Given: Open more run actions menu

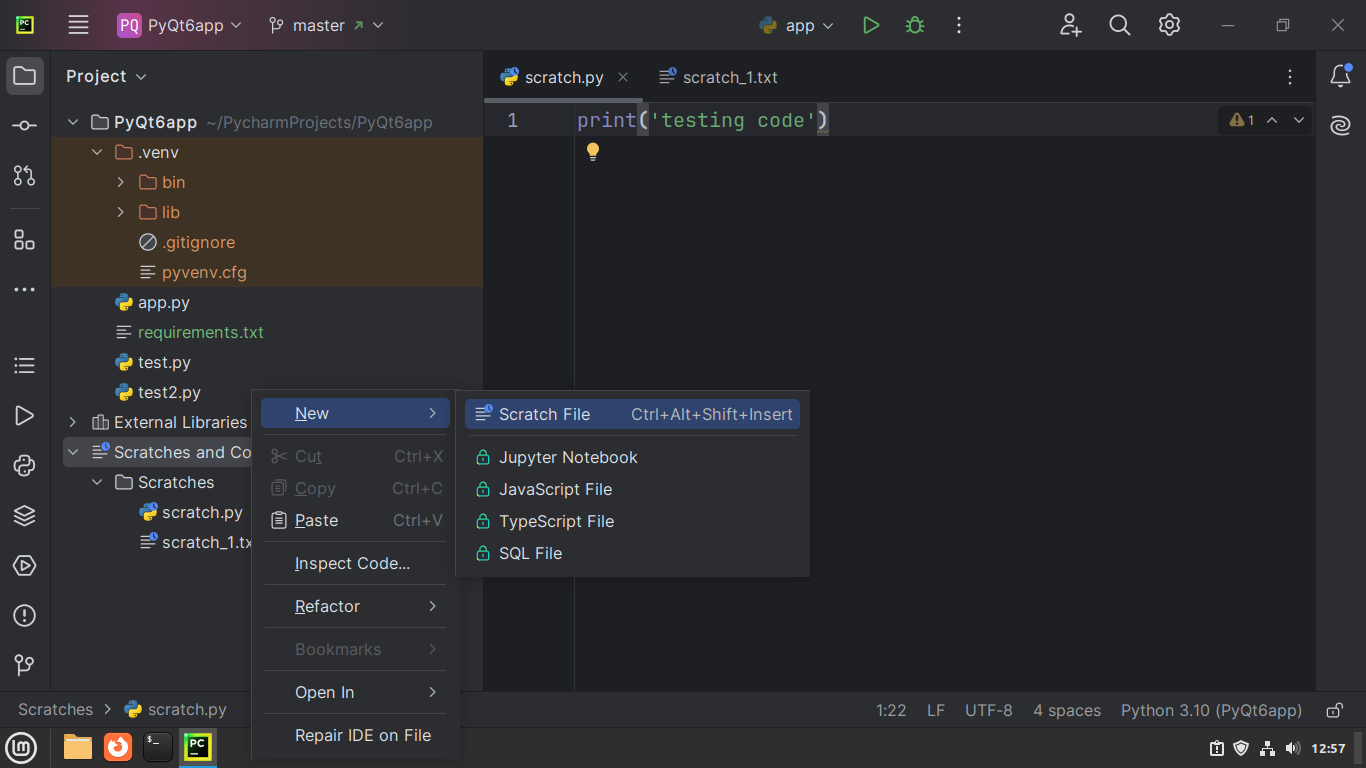Looking at the screenshot, I should (x=959, y=25).
